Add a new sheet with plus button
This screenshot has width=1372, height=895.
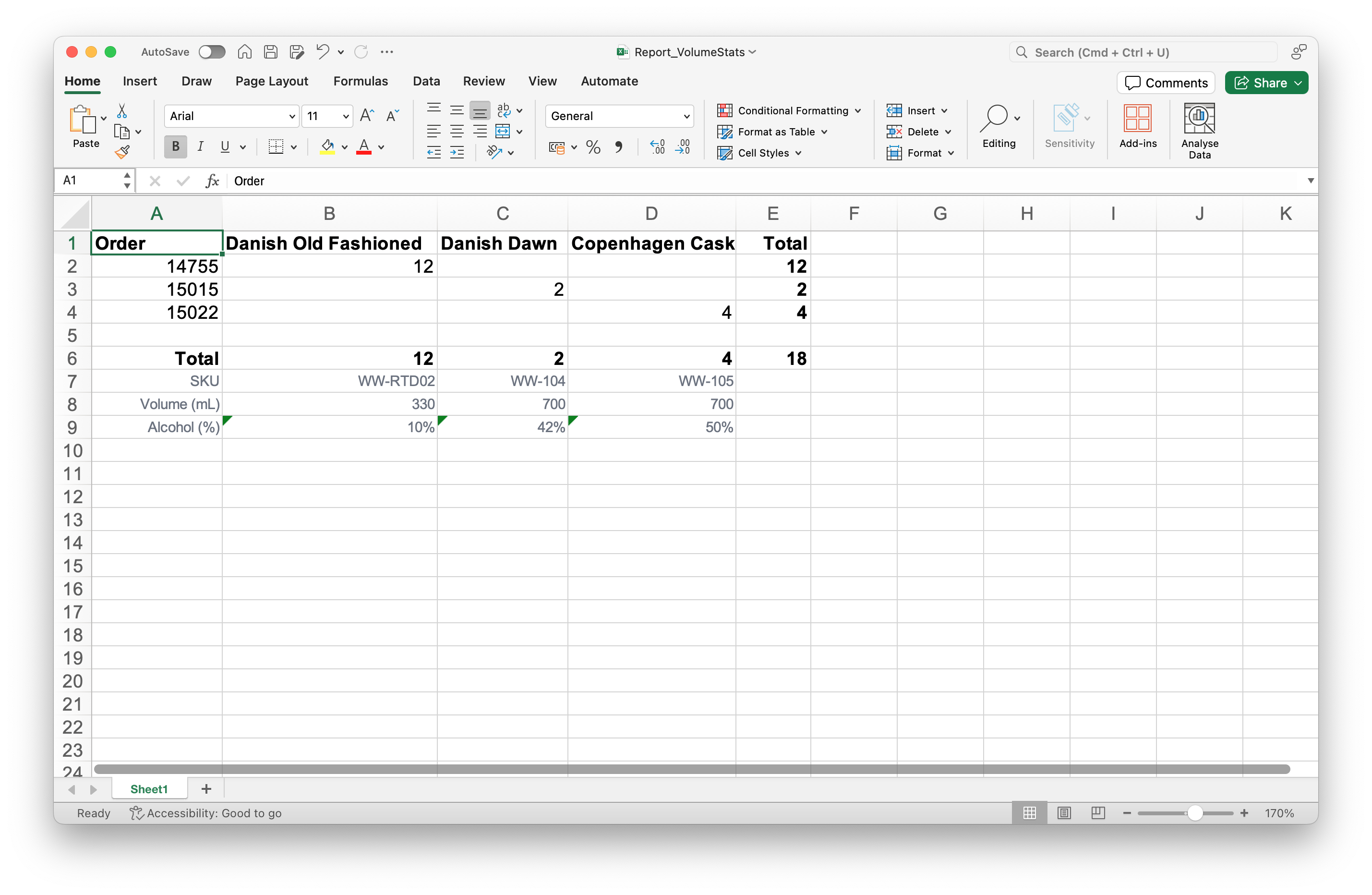point(206,789)
